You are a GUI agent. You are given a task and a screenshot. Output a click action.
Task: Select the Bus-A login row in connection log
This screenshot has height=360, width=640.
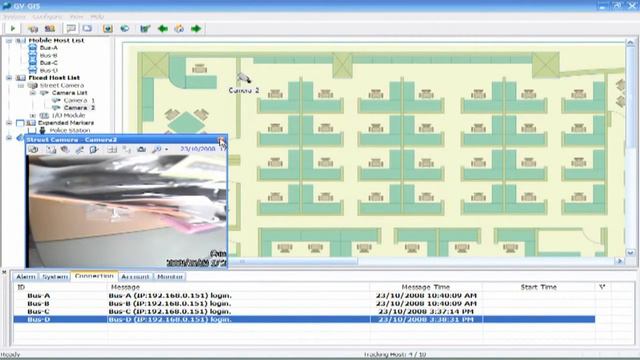(x=304, y=296)
